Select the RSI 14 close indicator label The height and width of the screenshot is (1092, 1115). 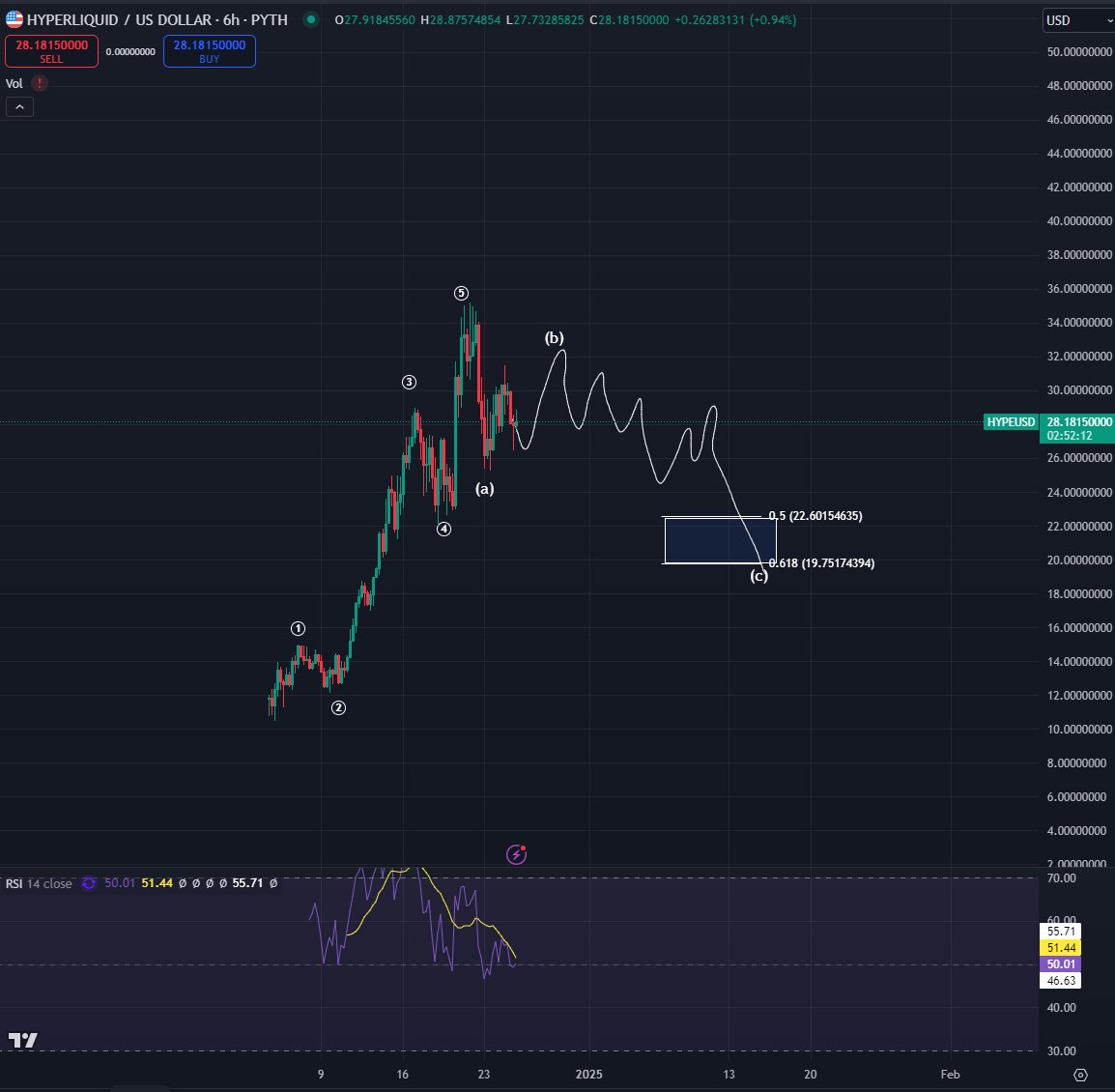tap(39, 883)
